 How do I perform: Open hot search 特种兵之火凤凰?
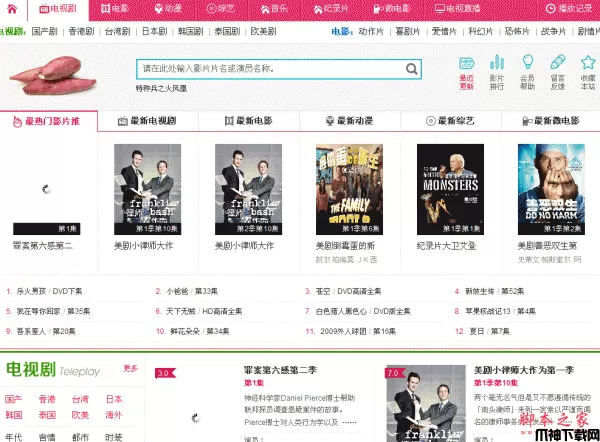tap(161, 88)
